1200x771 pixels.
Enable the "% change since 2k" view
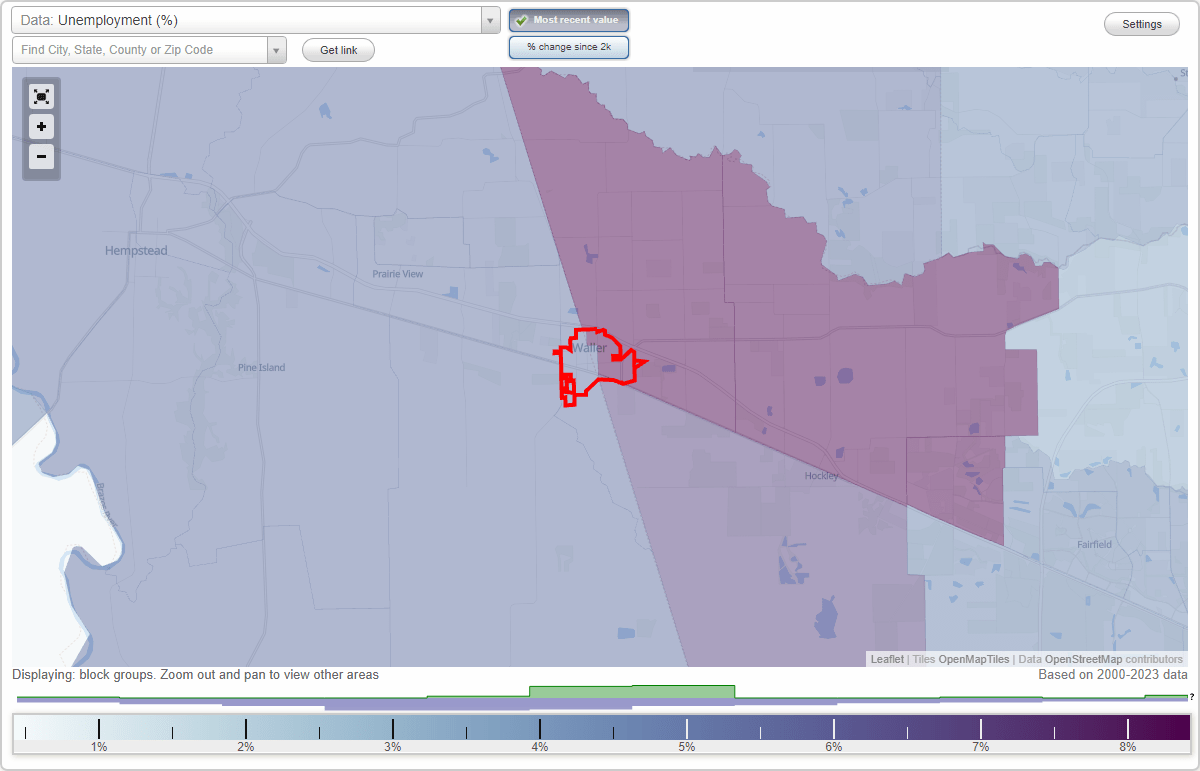(569, 47)
